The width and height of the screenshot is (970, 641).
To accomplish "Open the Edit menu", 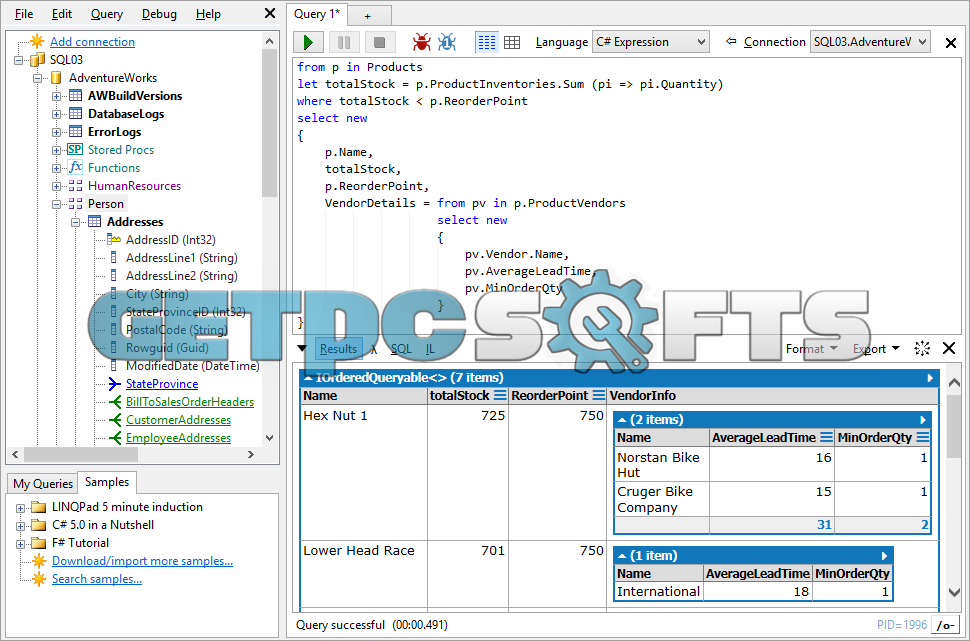I will (x=62, y=14).
